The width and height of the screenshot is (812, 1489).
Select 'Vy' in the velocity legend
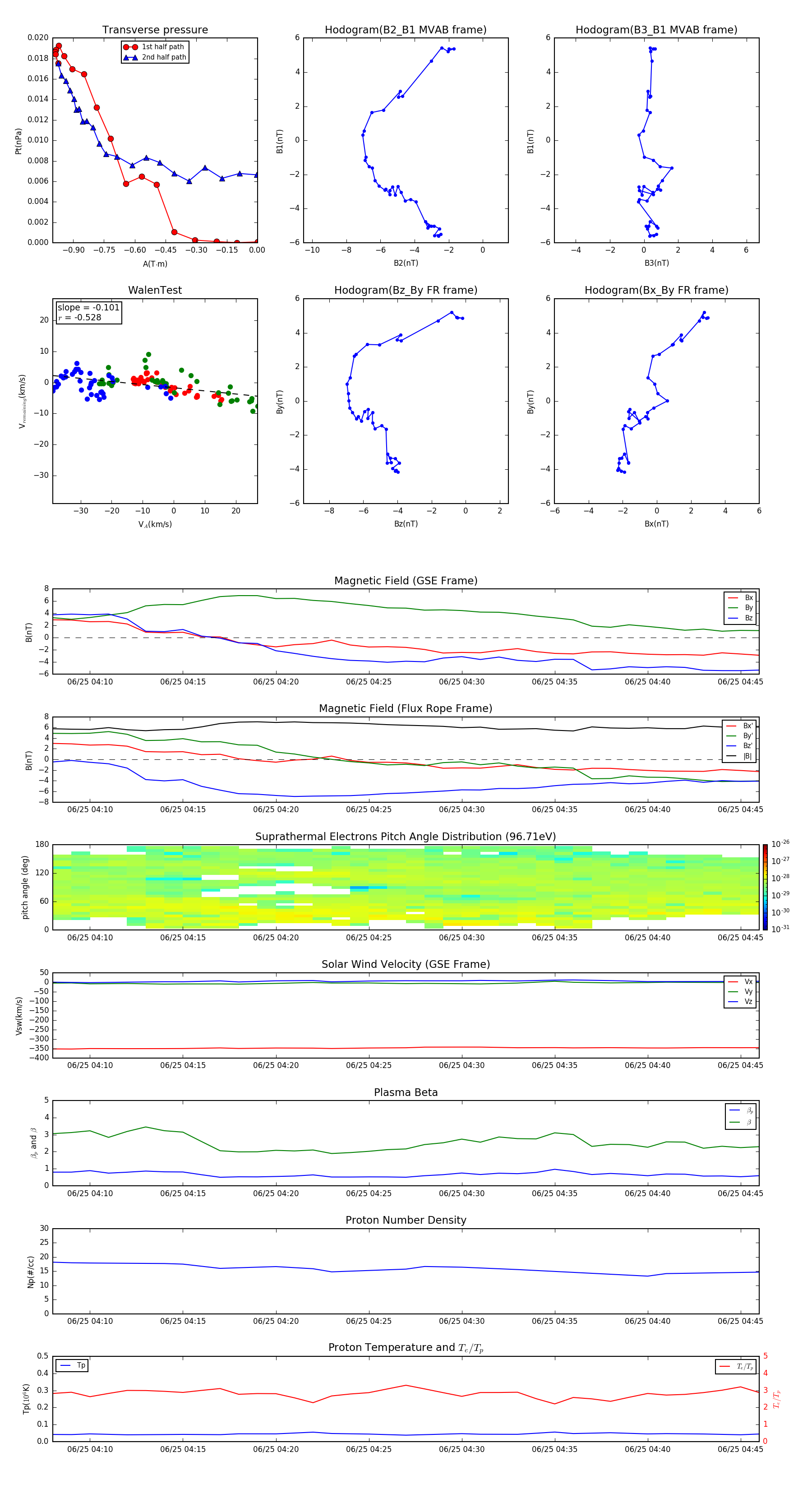point(740,992)
